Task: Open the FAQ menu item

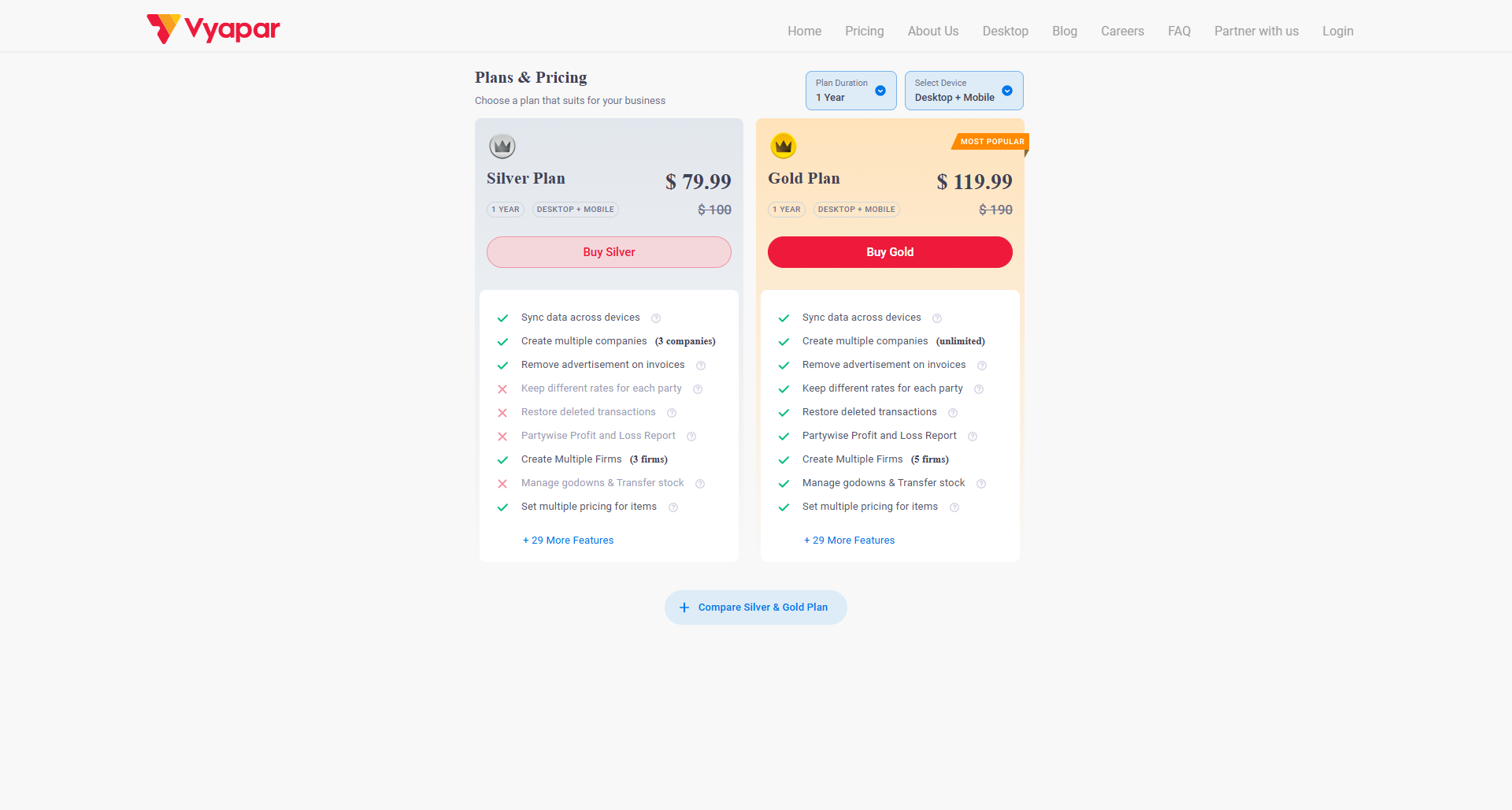Action: pos(1179,32)
